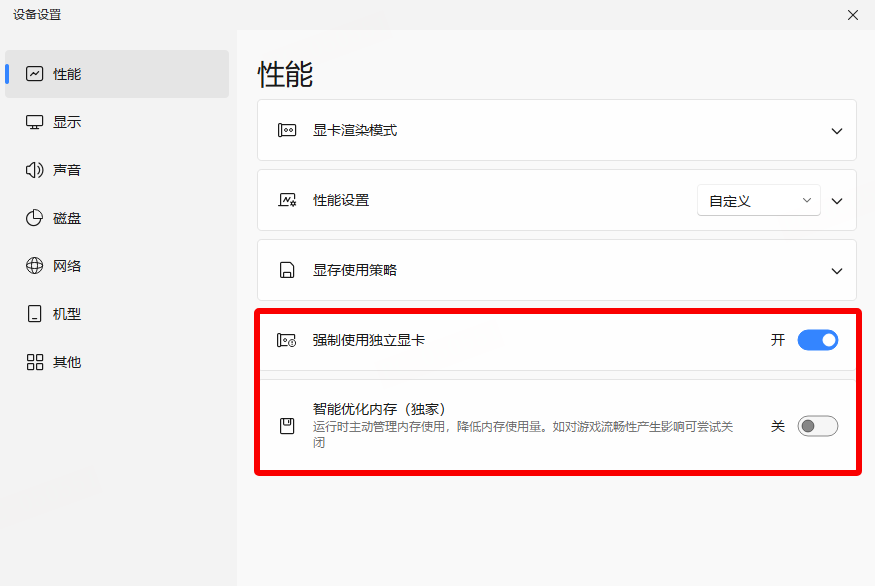Image resolution: width=875 pixels, height=586 pixels.
Task: Turn off the 强制使用独立显卡 switch
Action: point(817,340)
